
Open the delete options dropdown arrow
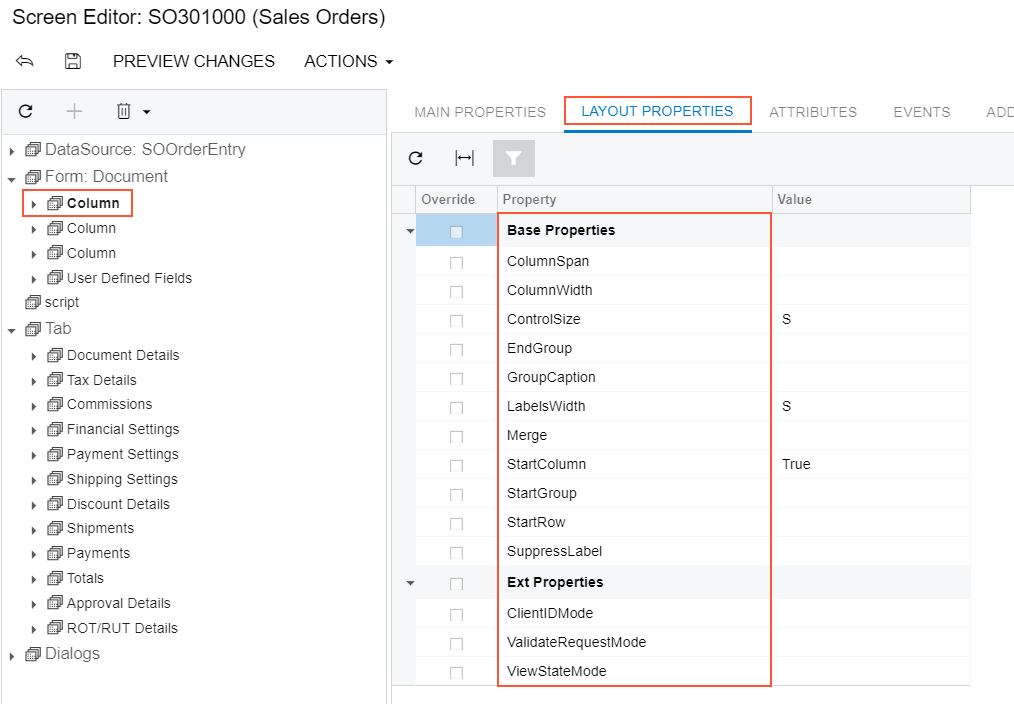point(146,112)
